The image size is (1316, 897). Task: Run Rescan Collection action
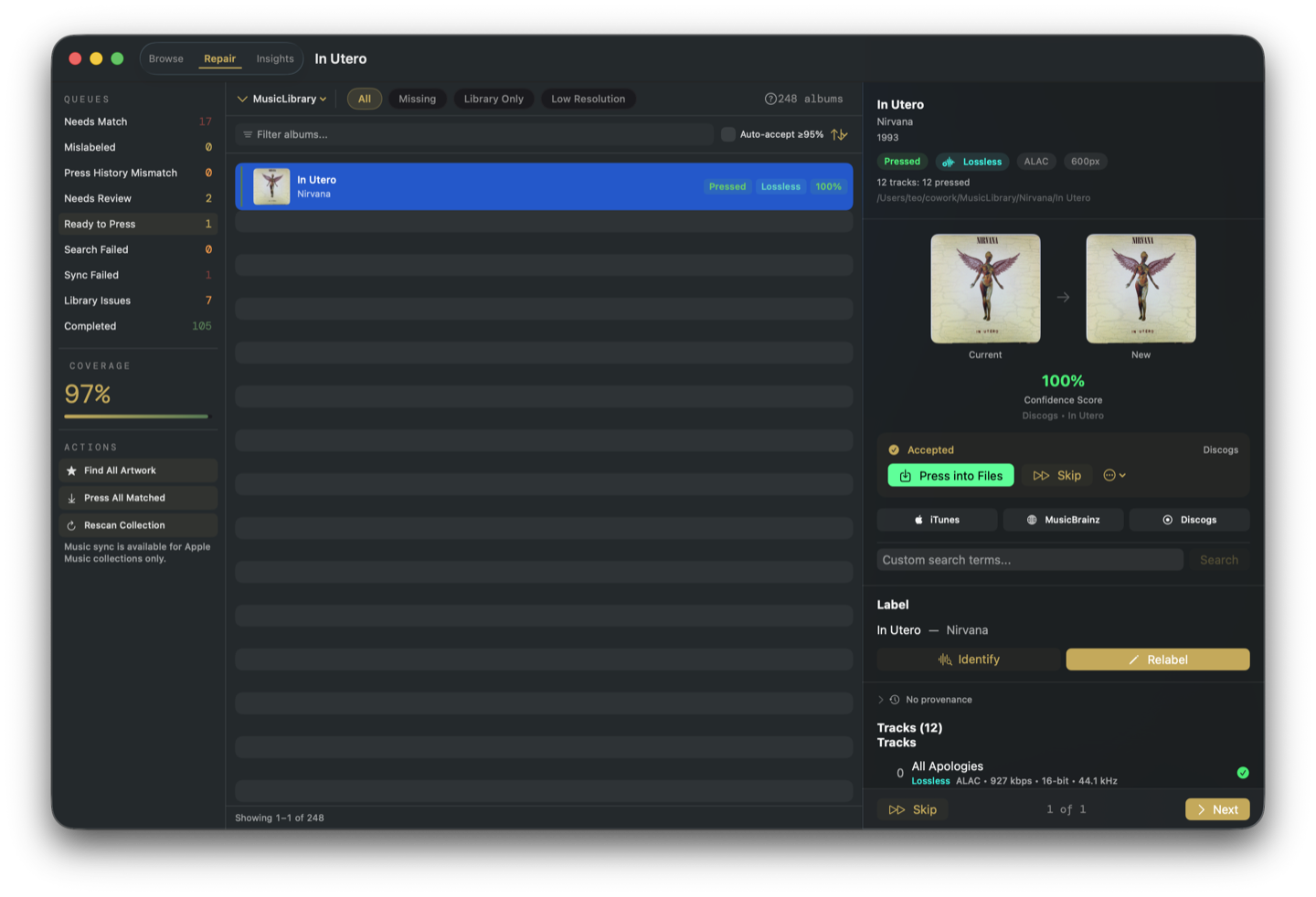coord(138,525)
